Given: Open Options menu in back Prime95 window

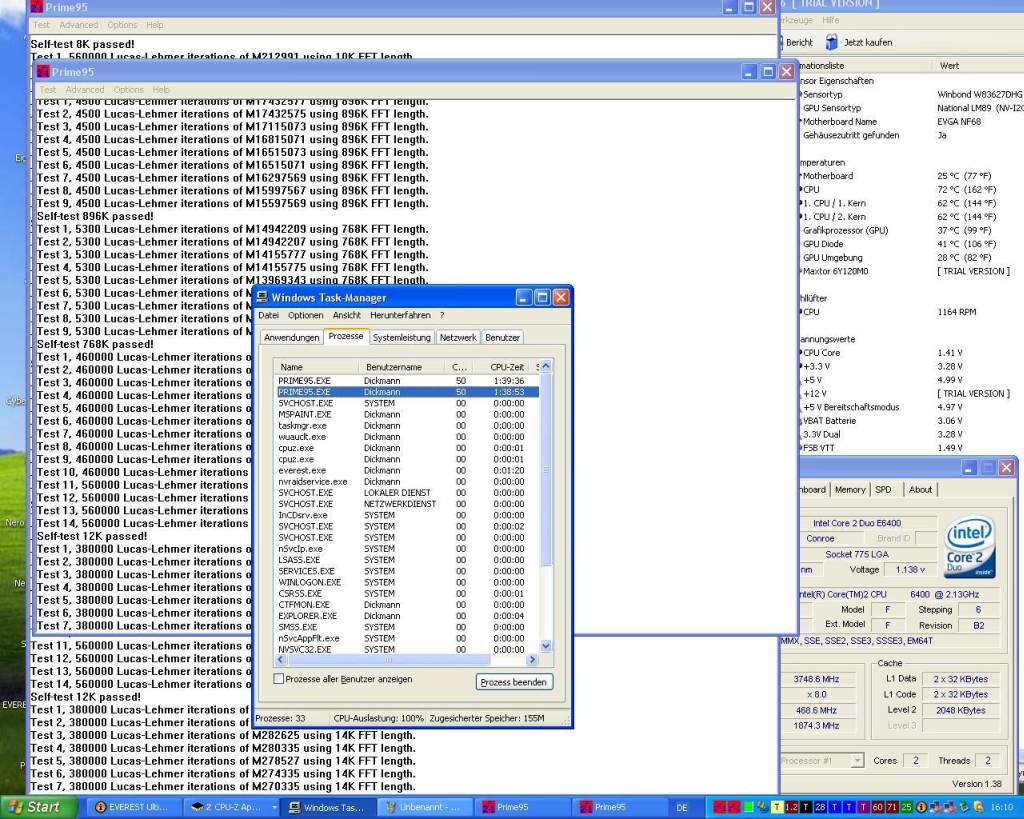Looking at the screenshot, I should [x=122, y=25].
